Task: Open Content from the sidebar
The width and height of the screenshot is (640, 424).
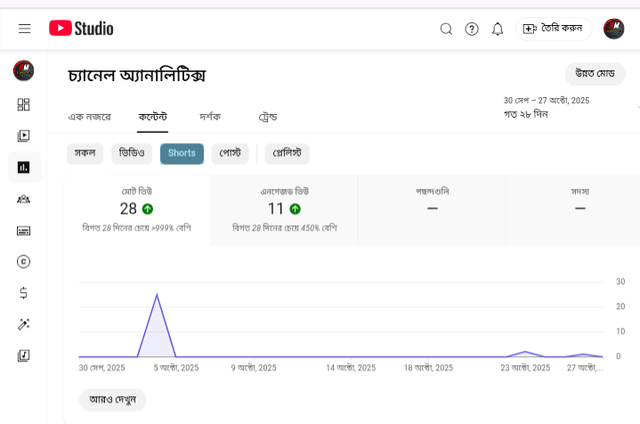Action: click(x=24, y=136)
